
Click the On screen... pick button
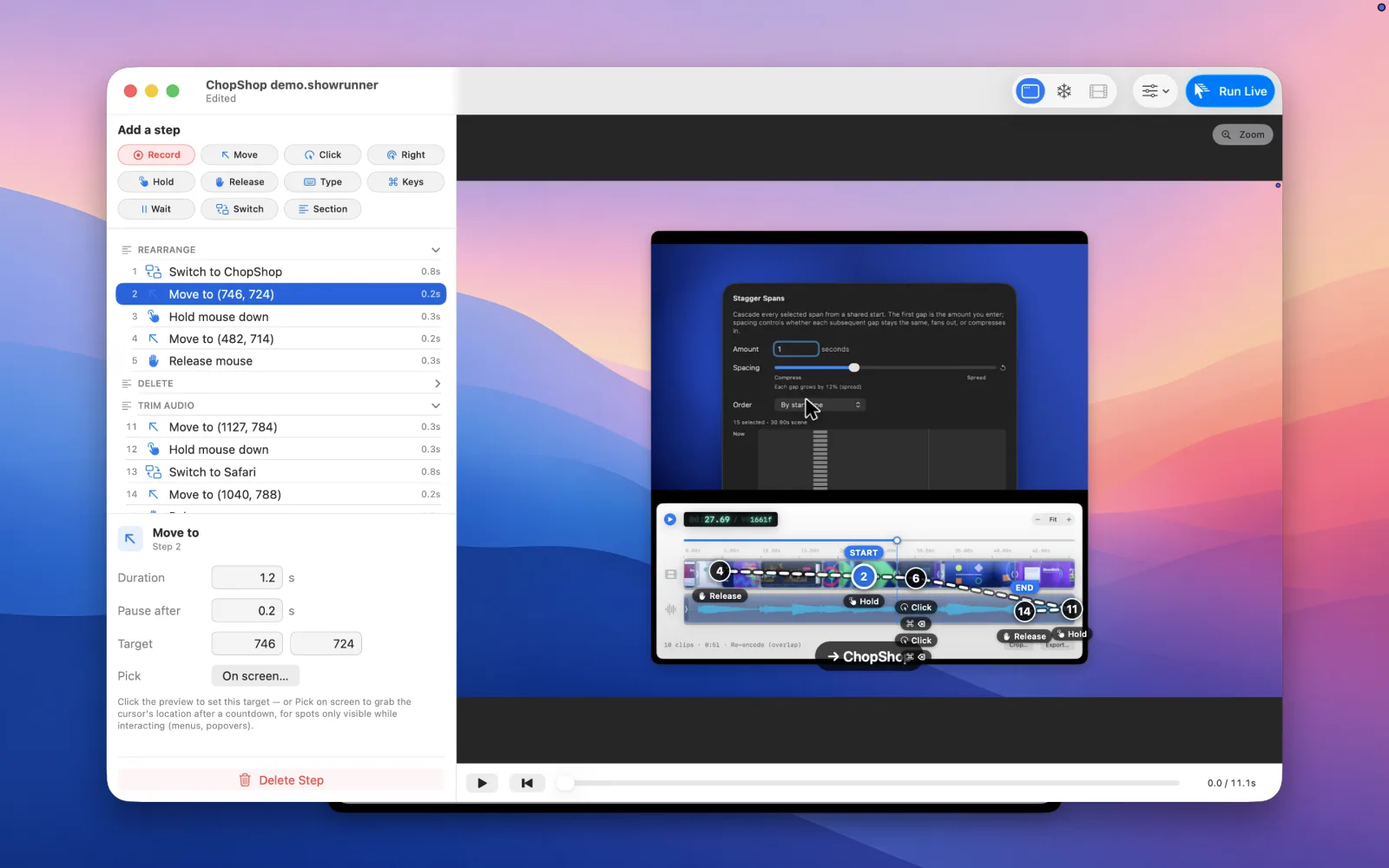coord(255,676)
